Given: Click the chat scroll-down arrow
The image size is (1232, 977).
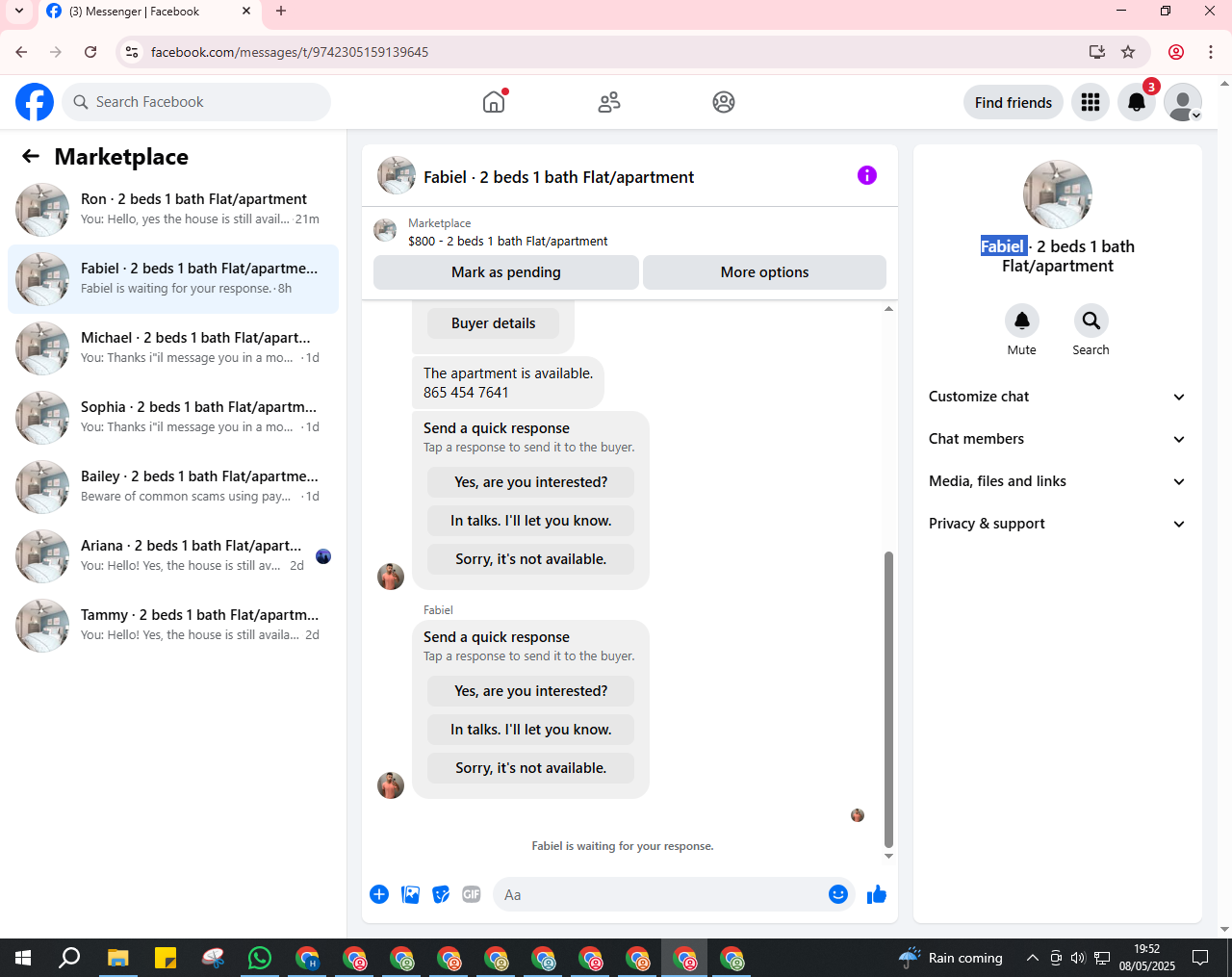Looking at the screenshot, I should (888, 856).
